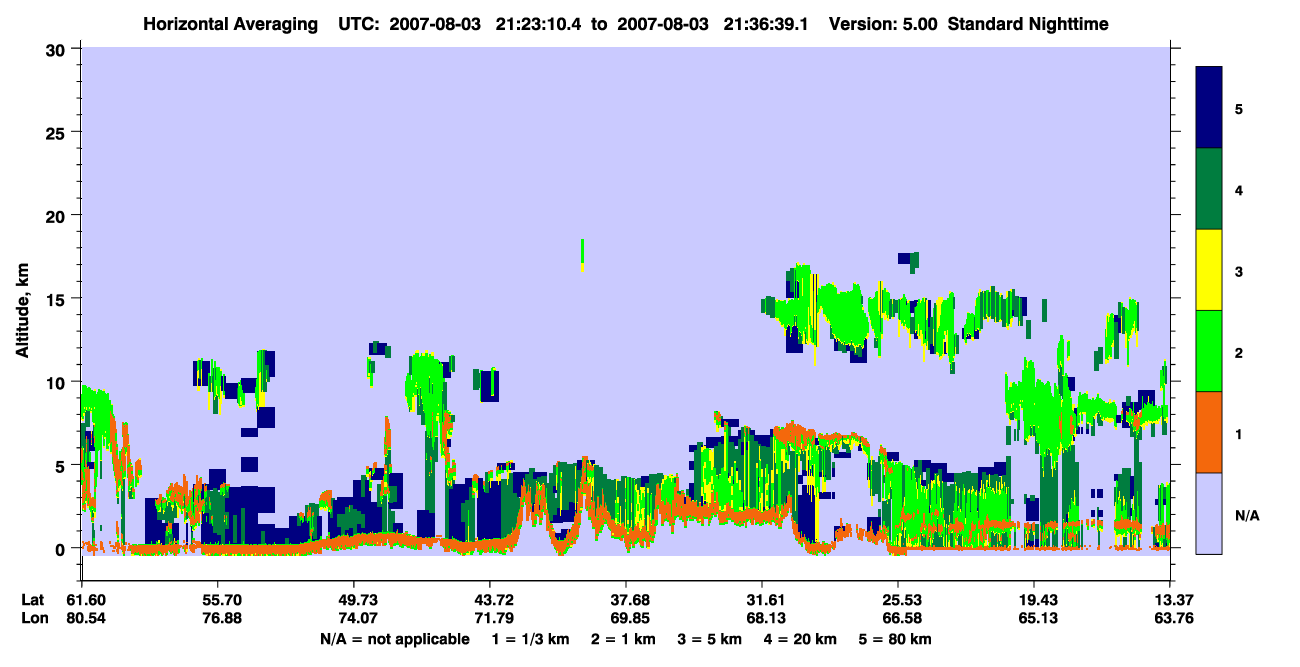Viewport: 1300px width, 667px height.
Task: Click colorbar label 2
Action: pos(1239,352)
